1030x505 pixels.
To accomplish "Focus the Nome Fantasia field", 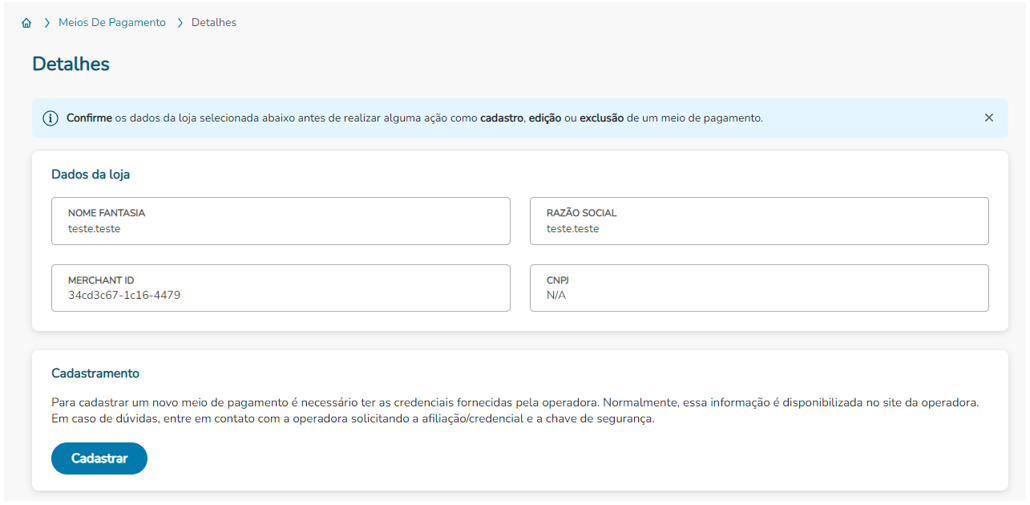I will tap(280, 221).
